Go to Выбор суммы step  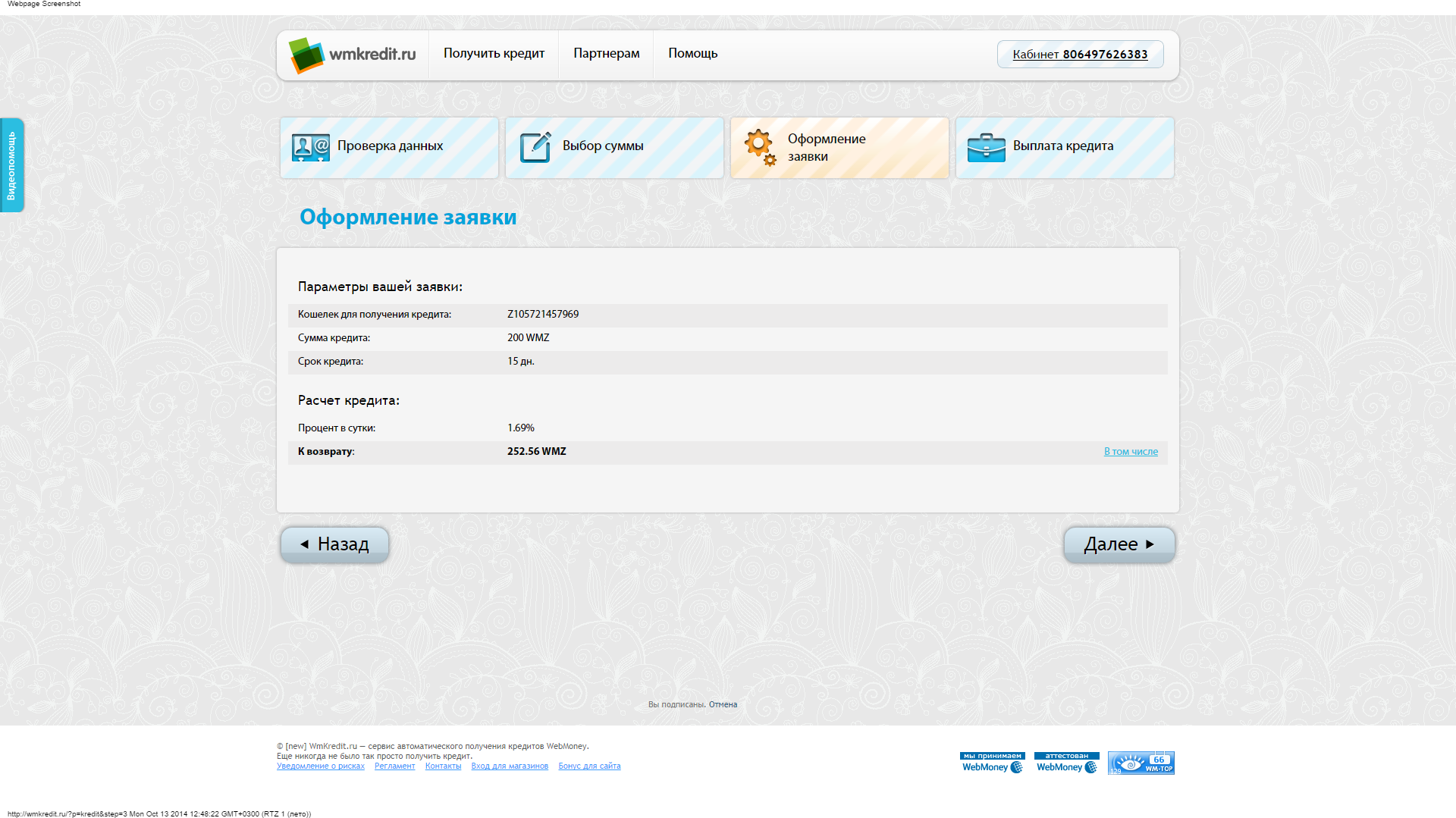(x=614, y=148)
